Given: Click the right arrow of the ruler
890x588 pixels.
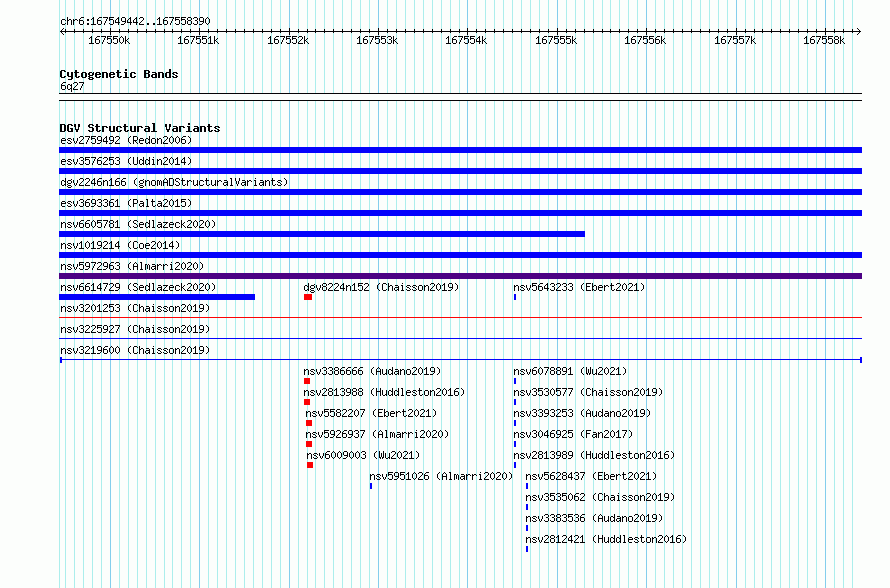Looking at the screenshot, I should [x=859, y=31].
